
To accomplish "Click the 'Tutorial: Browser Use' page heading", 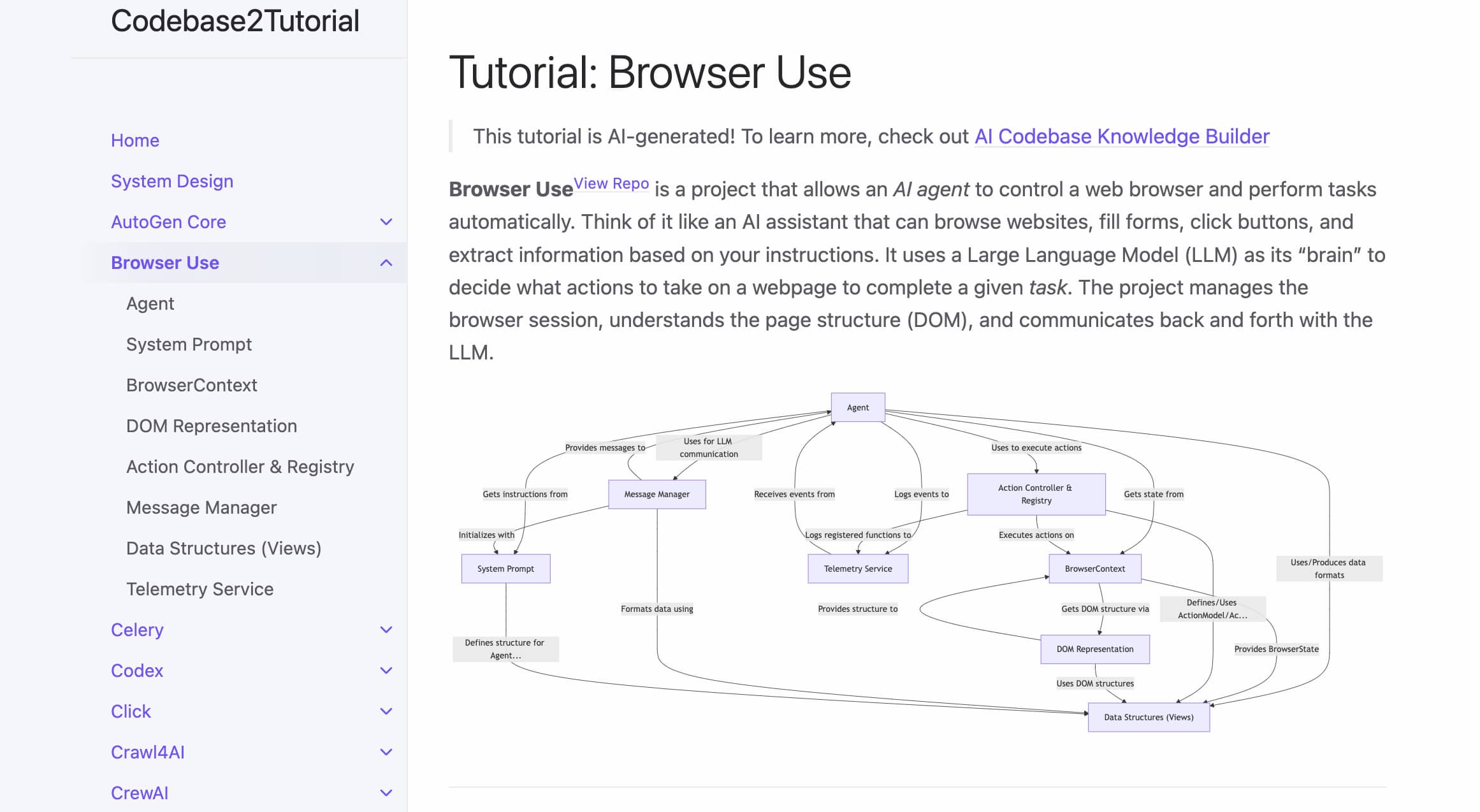I will (650, 72).
